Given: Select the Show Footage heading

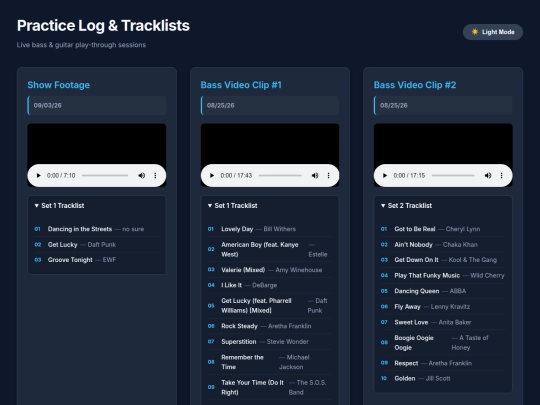Looking at the screenshot, I should [59, 85].
